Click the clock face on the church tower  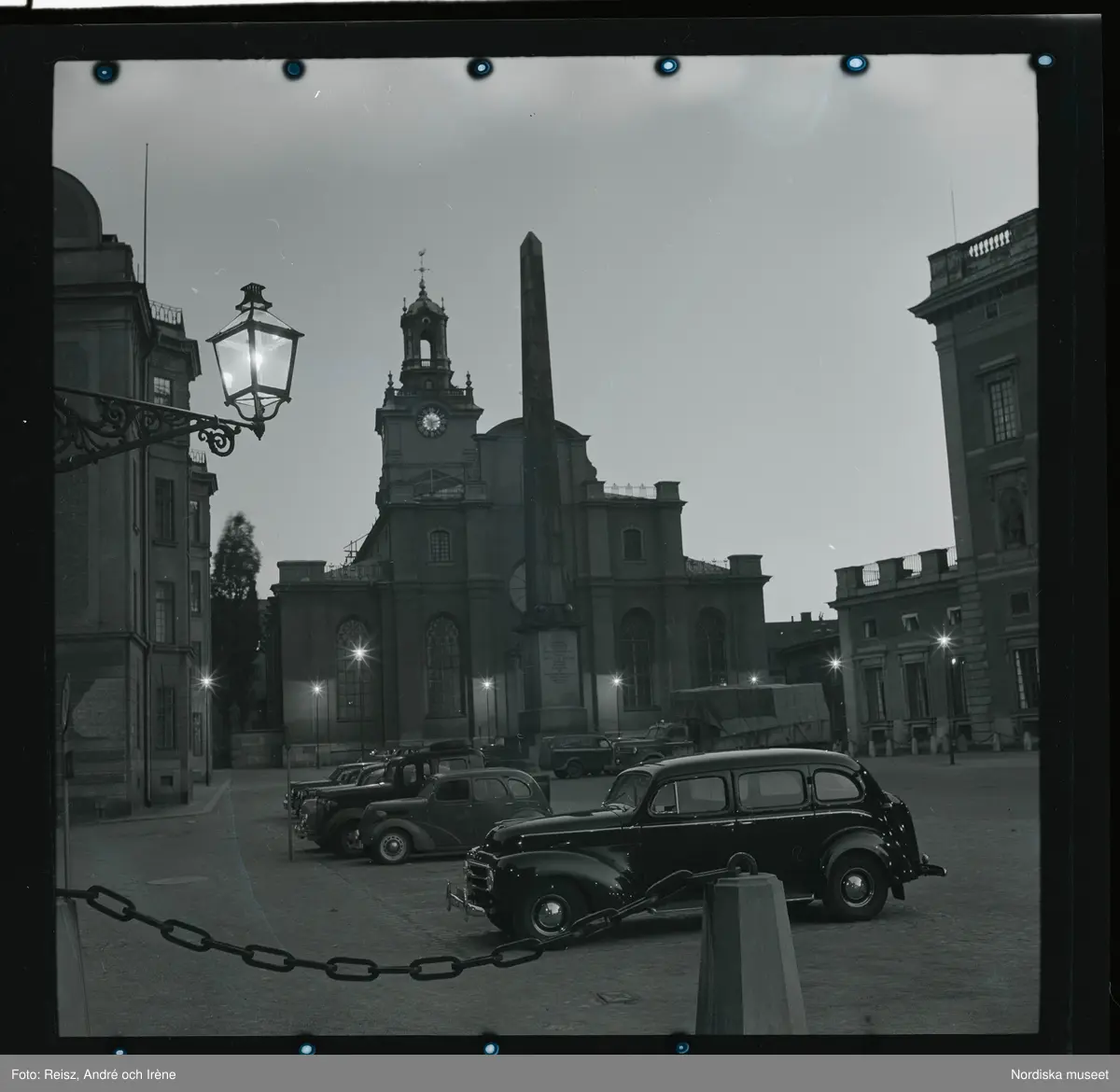431,422
